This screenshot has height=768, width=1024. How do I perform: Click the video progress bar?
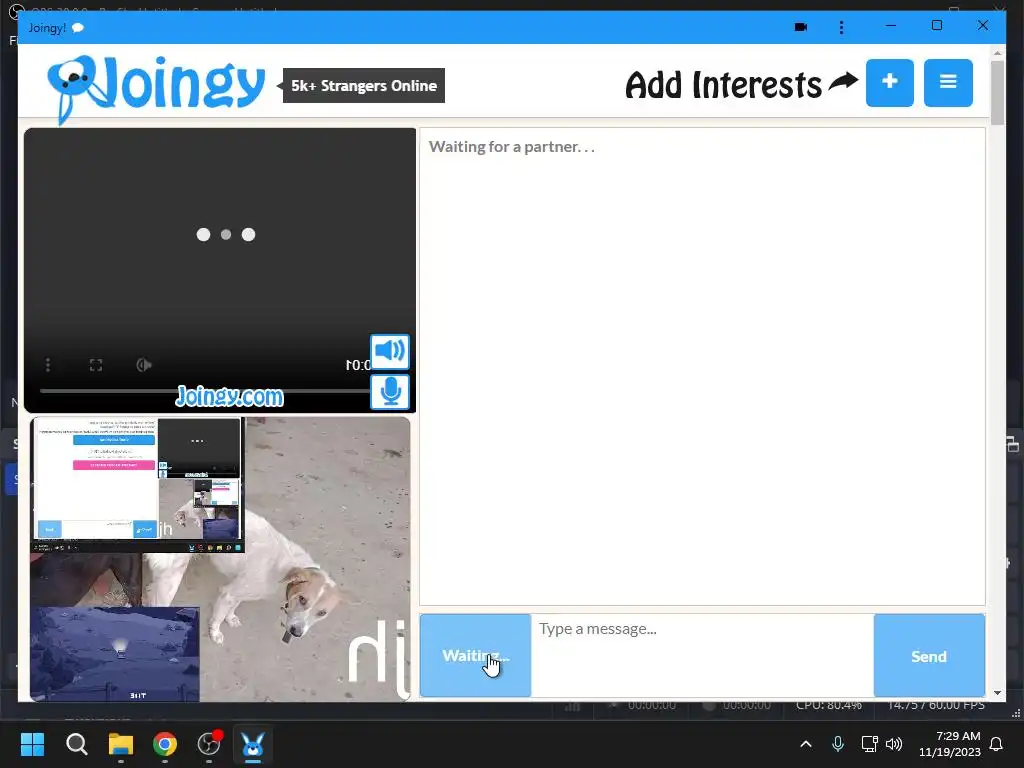pos(204,391)
